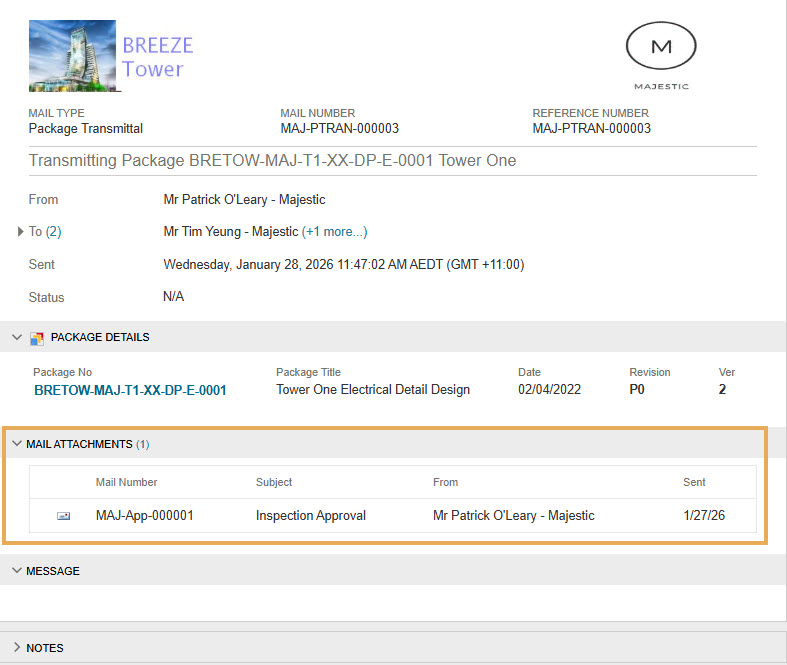Show recipients via '+1 more...' link
Viewport: 787px width, 665px height.
pos(334,232)
